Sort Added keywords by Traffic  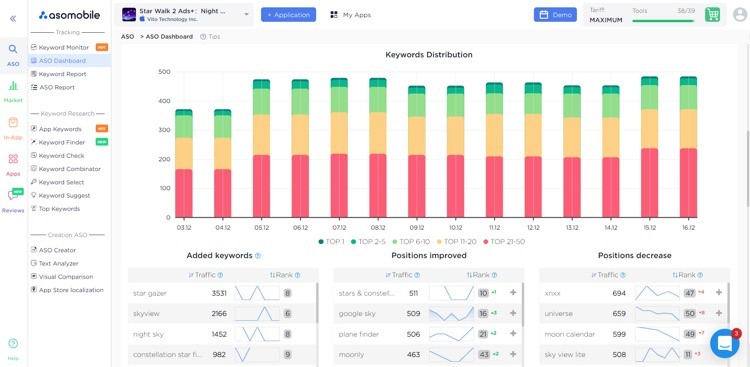point(206,275)
